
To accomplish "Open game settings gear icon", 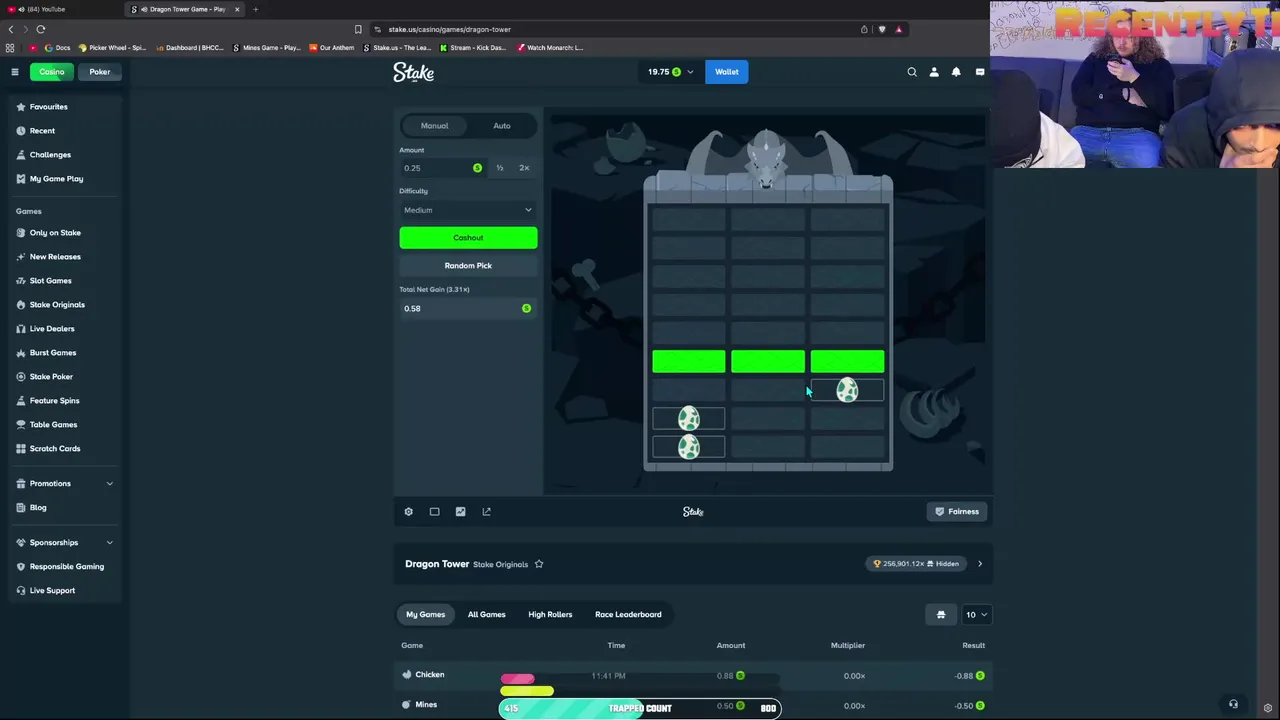I will 408,512.
